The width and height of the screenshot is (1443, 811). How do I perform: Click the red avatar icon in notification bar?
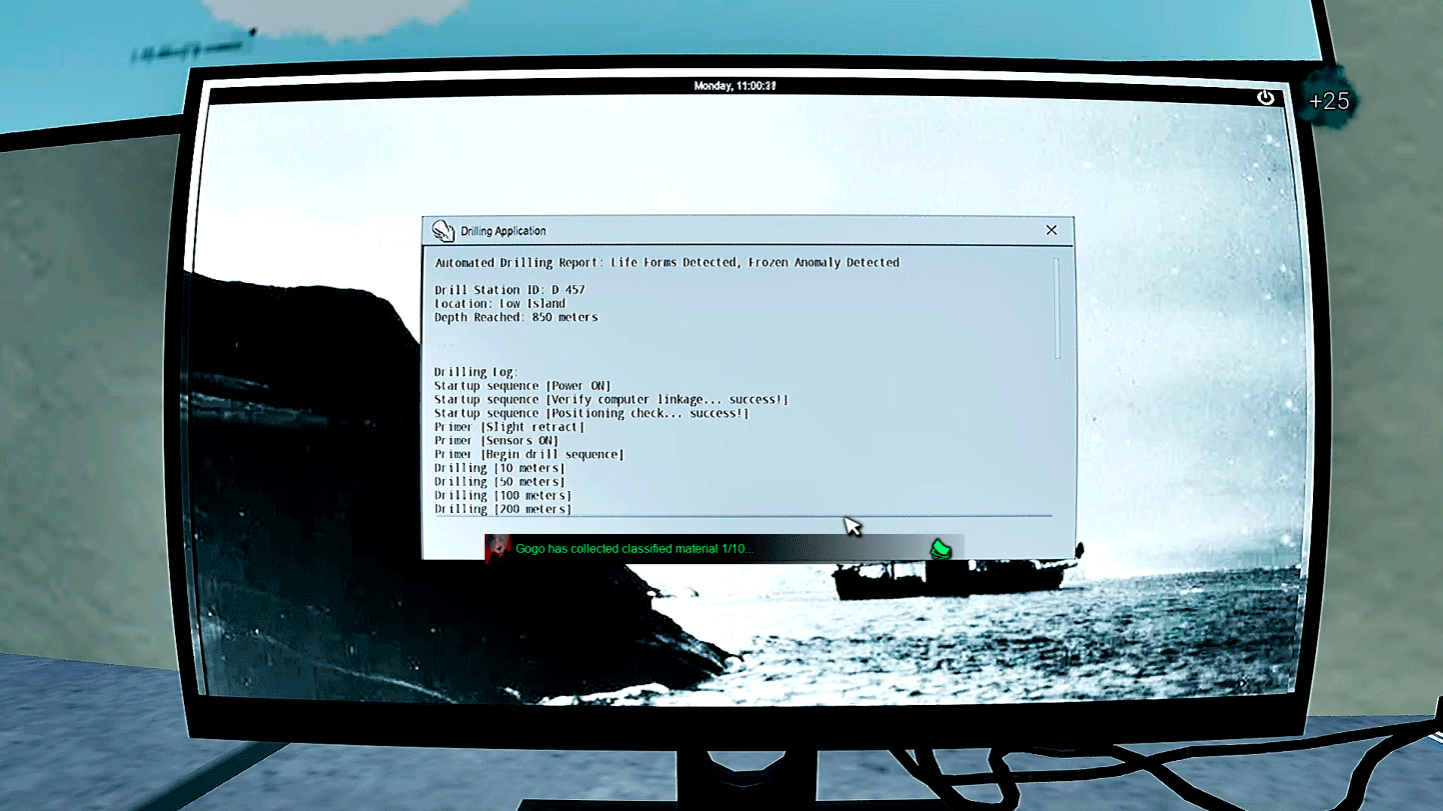(498, 548)
